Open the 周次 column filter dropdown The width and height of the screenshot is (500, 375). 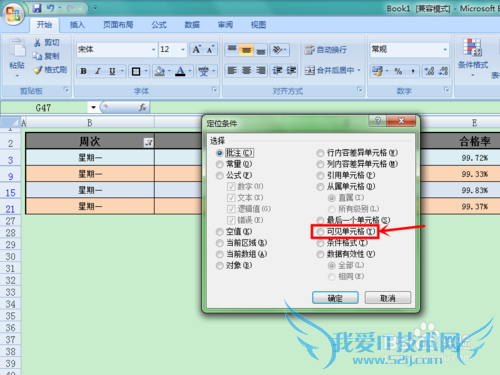pyautogui.click(x=148, y=143)
